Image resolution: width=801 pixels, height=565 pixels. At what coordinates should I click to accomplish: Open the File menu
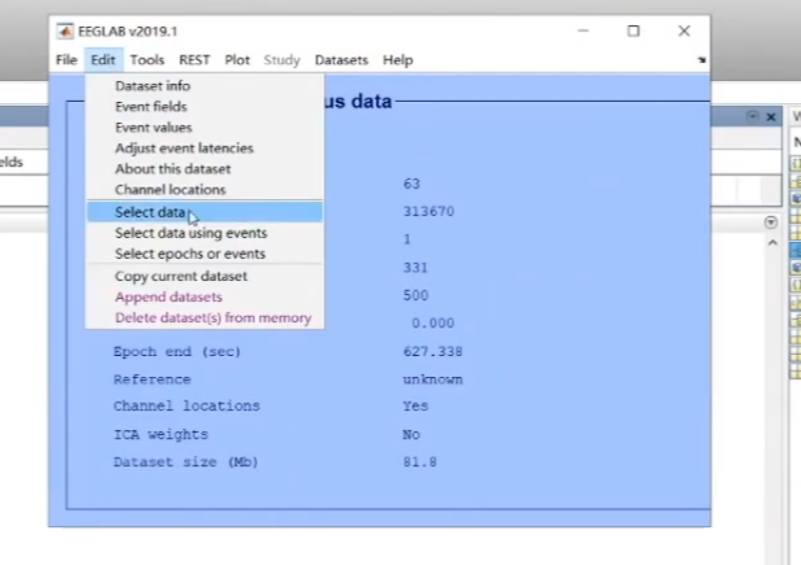pos(66,60)
